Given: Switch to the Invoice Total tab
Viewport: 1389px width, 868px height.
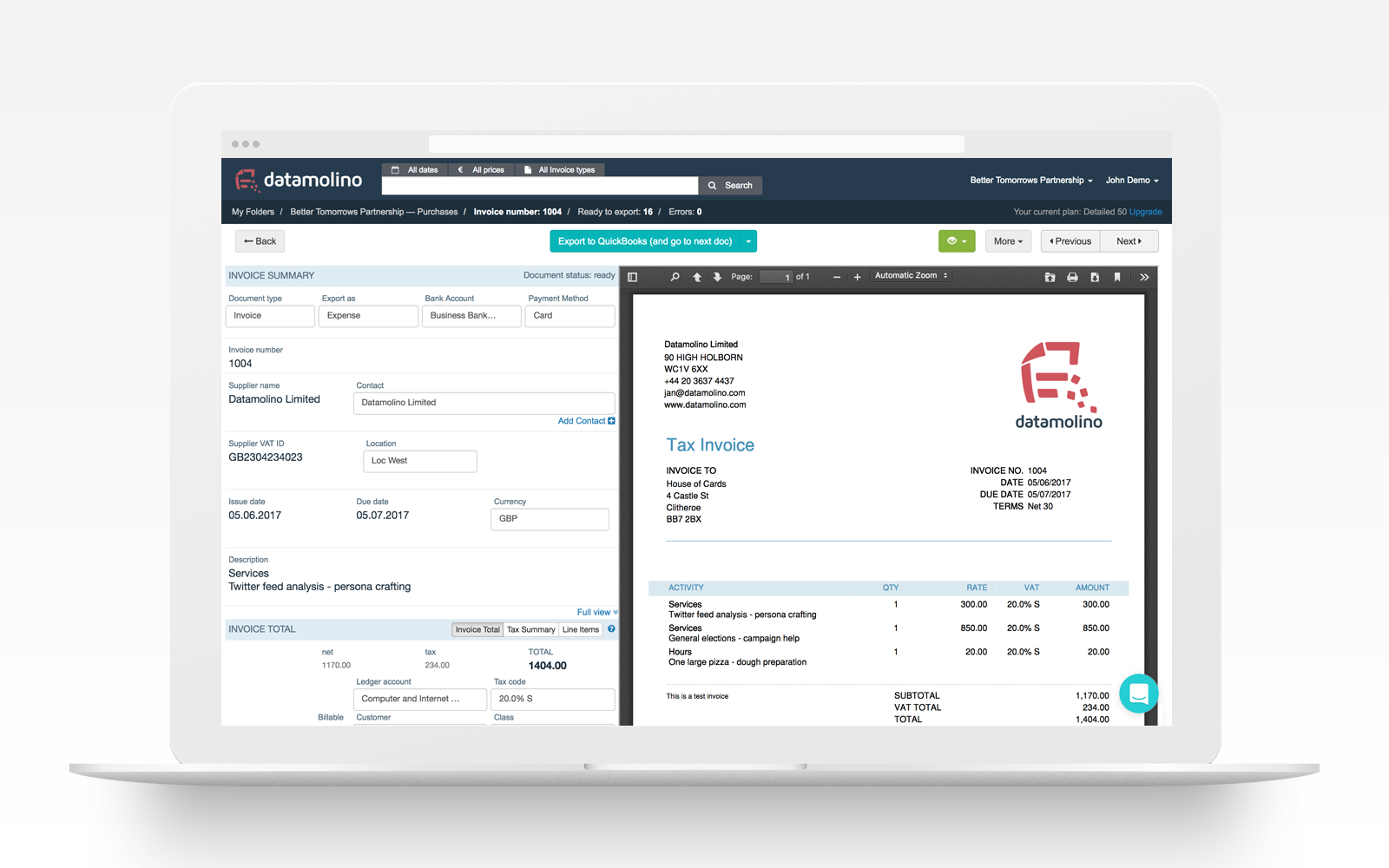Looking at the screenshot, I should 477,629.
